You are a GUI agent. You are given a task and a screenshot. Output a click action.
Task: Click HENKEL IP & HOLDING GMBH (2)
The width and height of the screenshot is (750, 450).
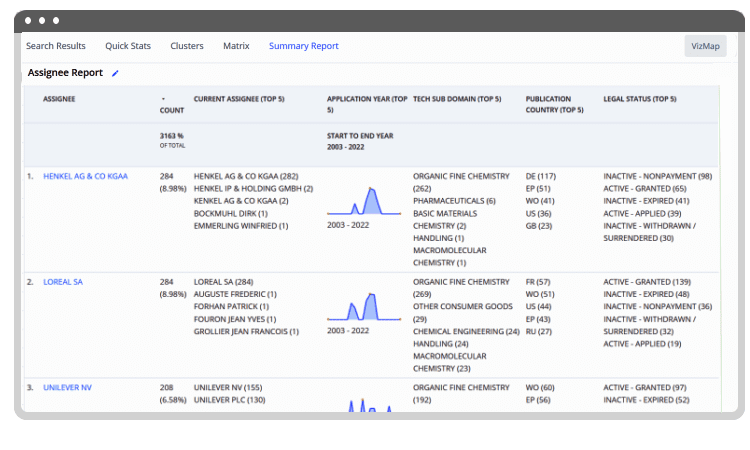pyautogui.click(x=253, y=189)
